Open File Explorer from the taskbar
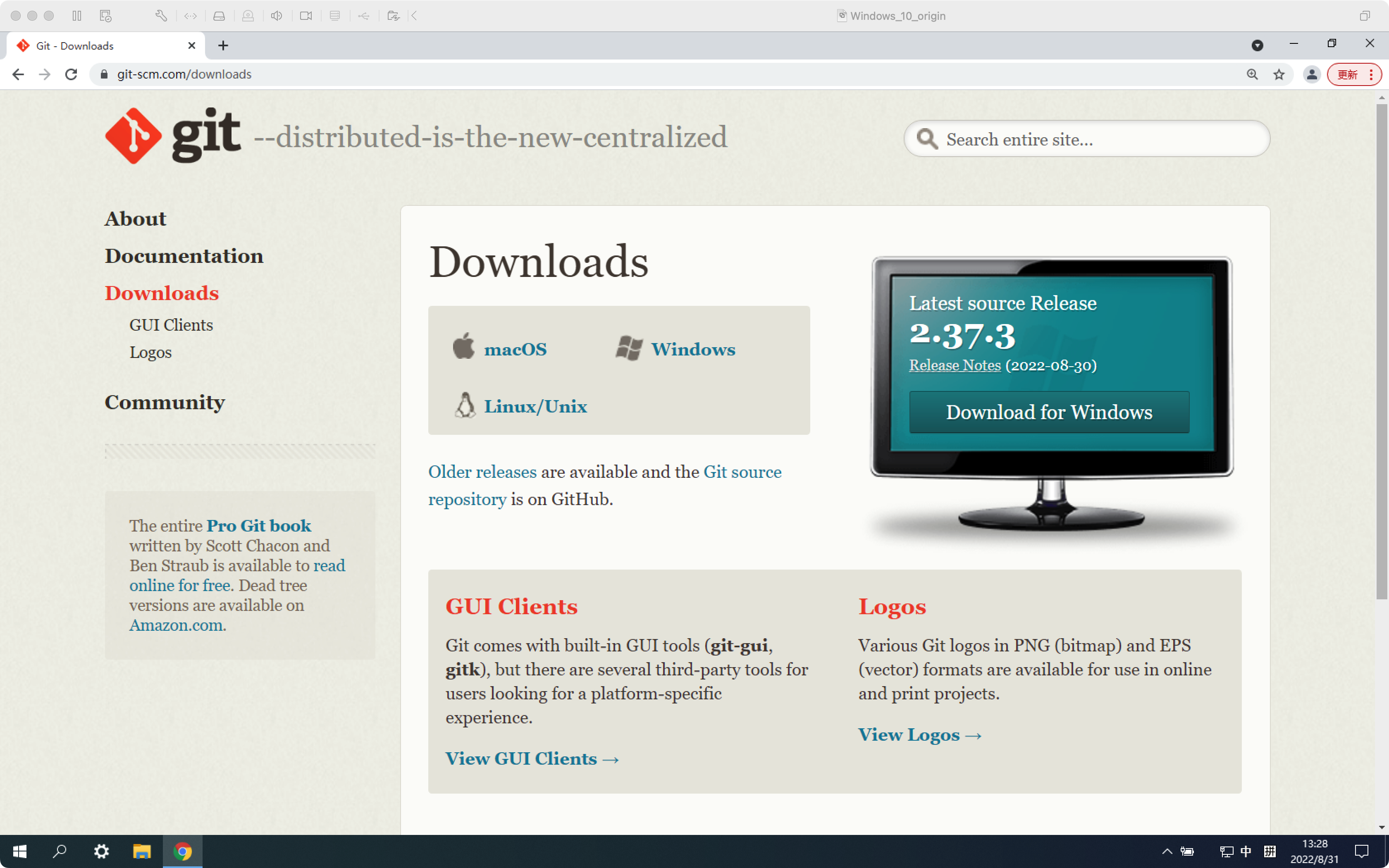Image resolution: width=1389 pixels, height=868 pixels. click(142, 851)
